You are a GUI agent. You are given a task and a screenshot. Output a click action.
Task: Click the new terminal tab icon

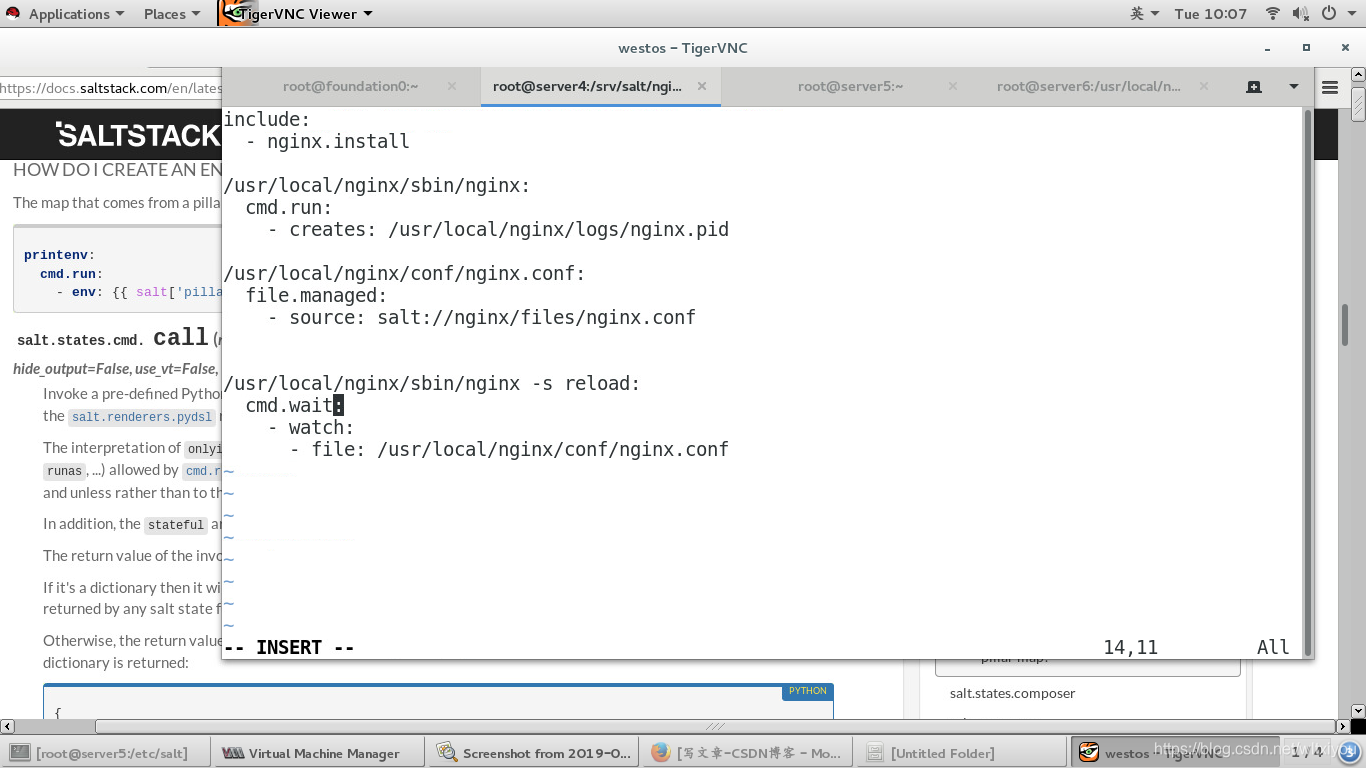point(1254,87)
